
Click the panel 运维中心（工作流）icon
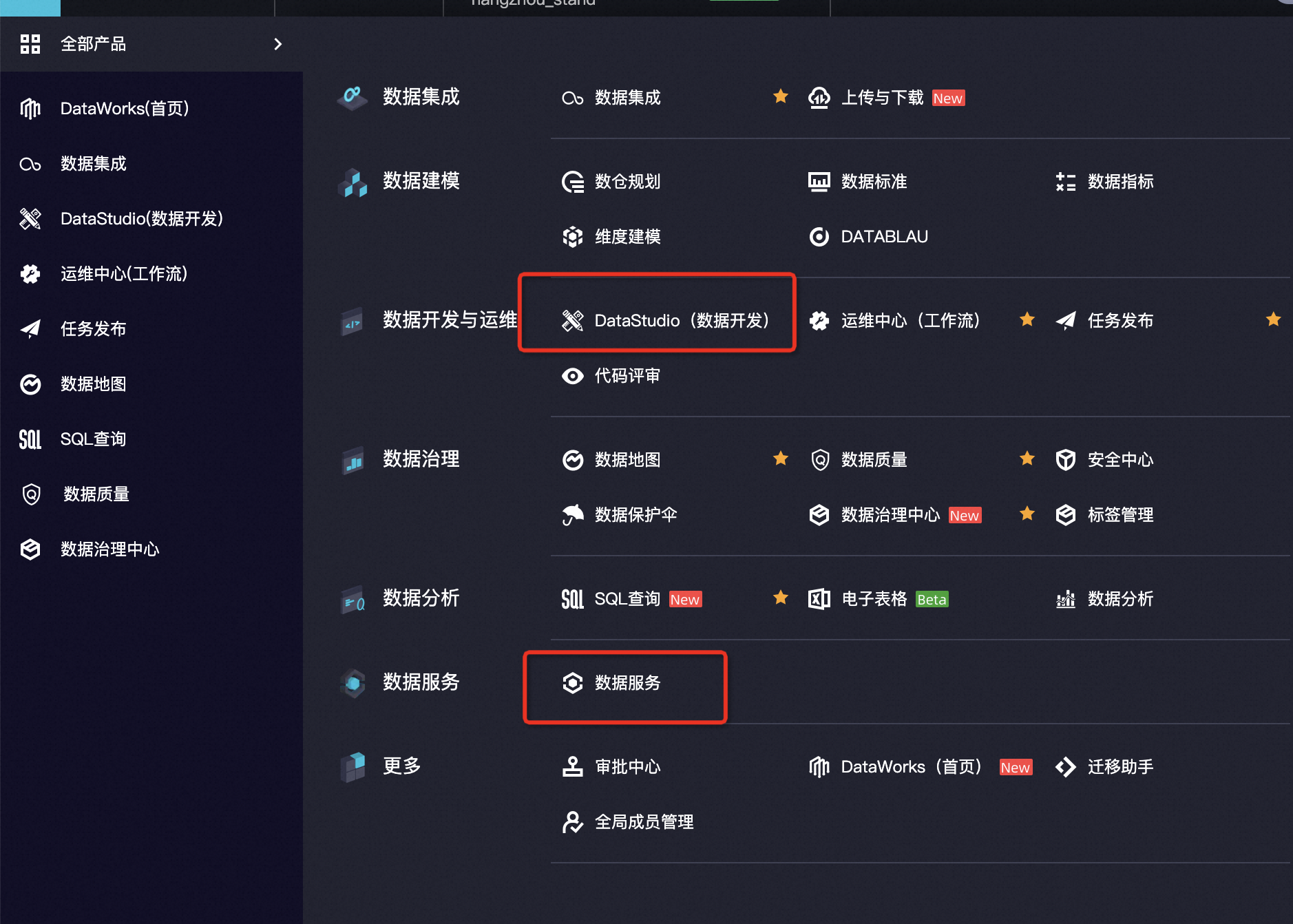tap(819, 321)
